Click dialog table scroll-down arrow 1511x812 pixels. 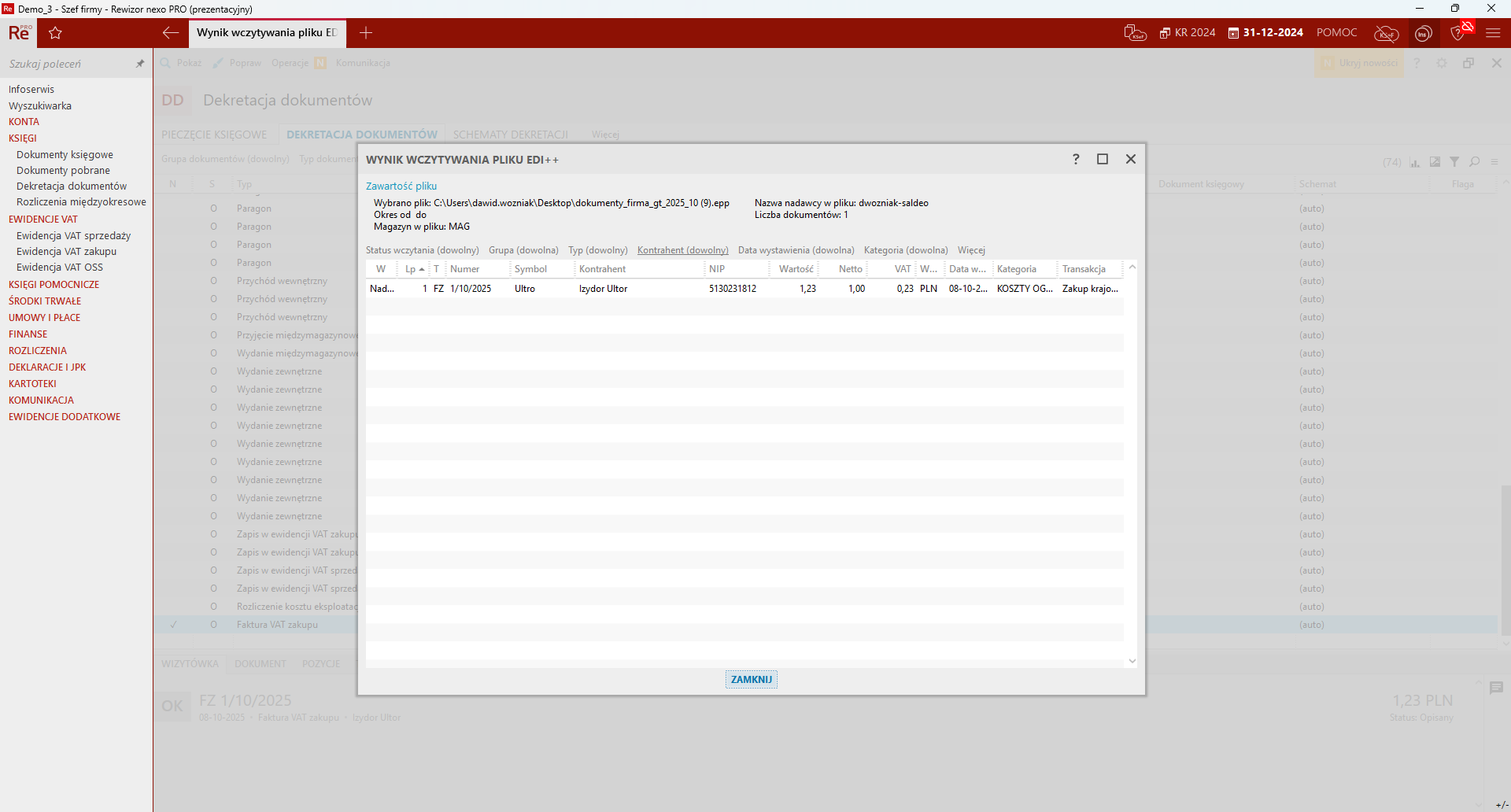coord(1132,661)
